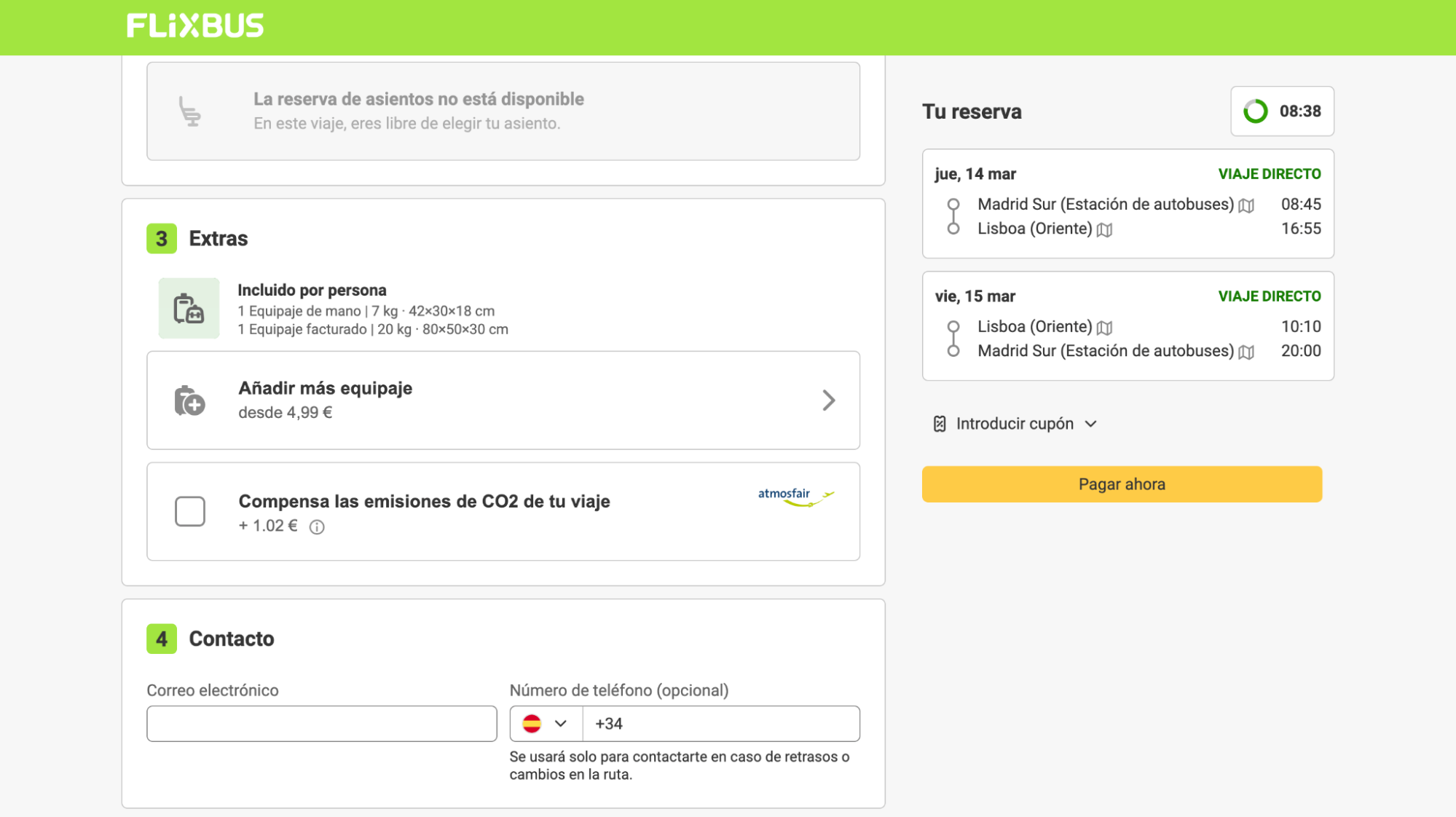Expand the Añadir más equipaje chevron
This screenshot has height=817, width=1456.
[828, 400]
